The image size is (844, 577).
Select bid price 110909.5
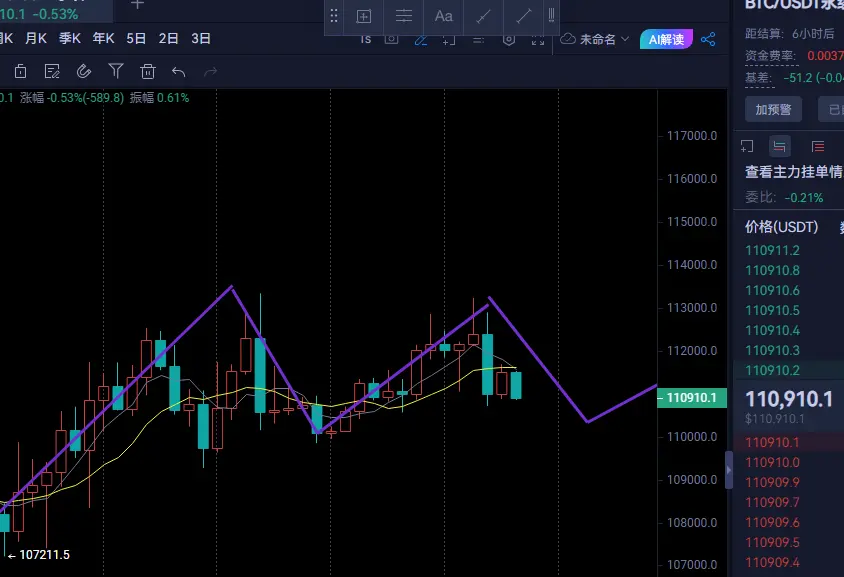(x=772, y=542)
